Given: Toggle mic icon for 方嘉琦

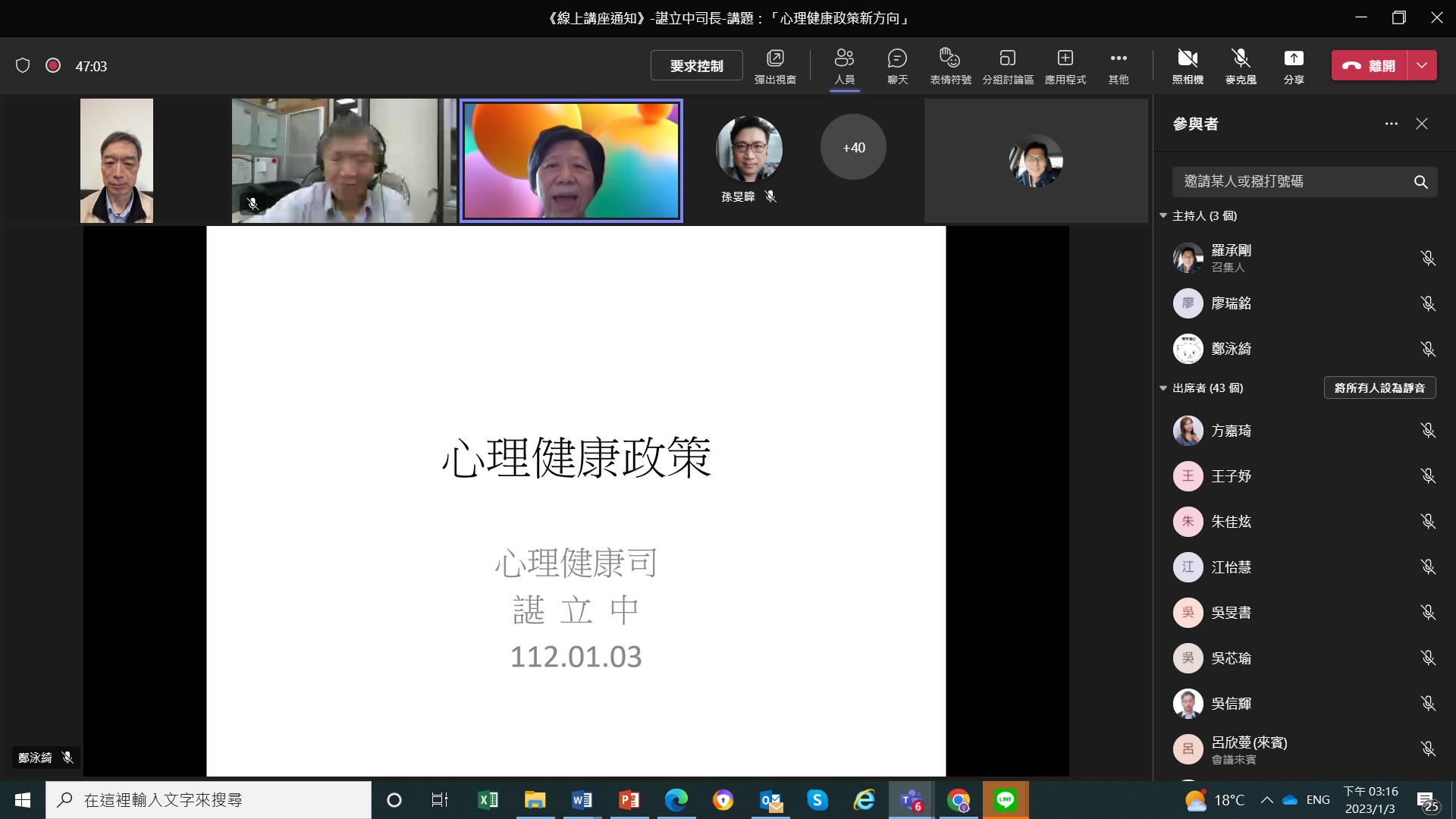Looking at the screenshot, I should (1428, 431).
